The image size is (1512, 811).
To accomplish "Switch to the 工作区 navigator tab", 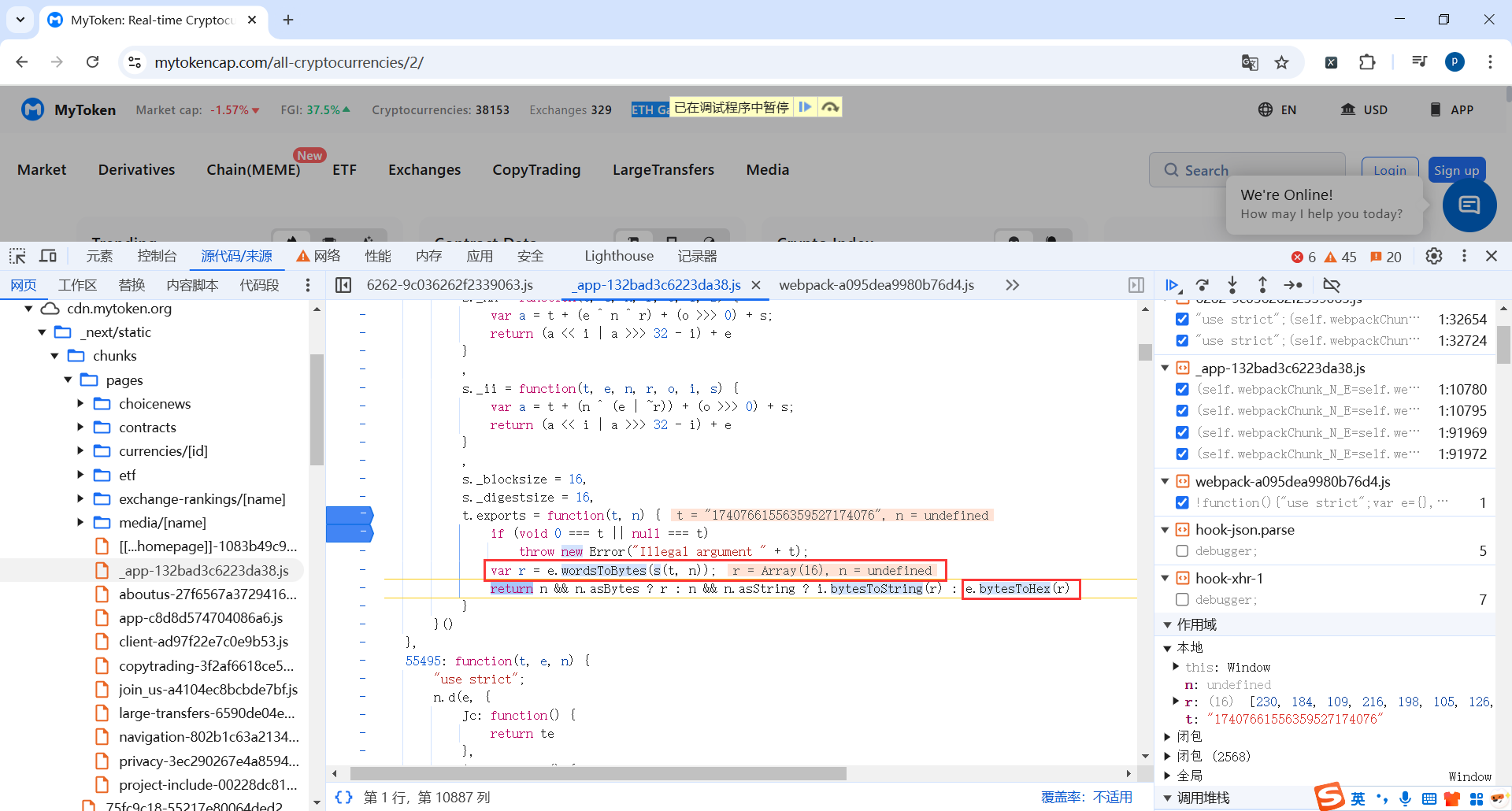I will 77,285.
